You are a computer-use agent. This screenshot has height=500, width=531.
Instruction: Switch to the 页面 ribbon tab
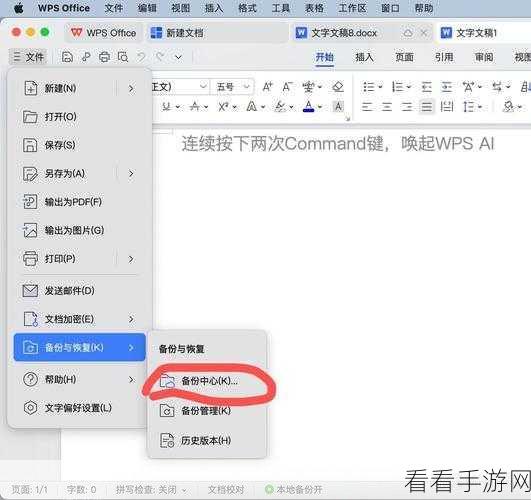click(404, 57)
